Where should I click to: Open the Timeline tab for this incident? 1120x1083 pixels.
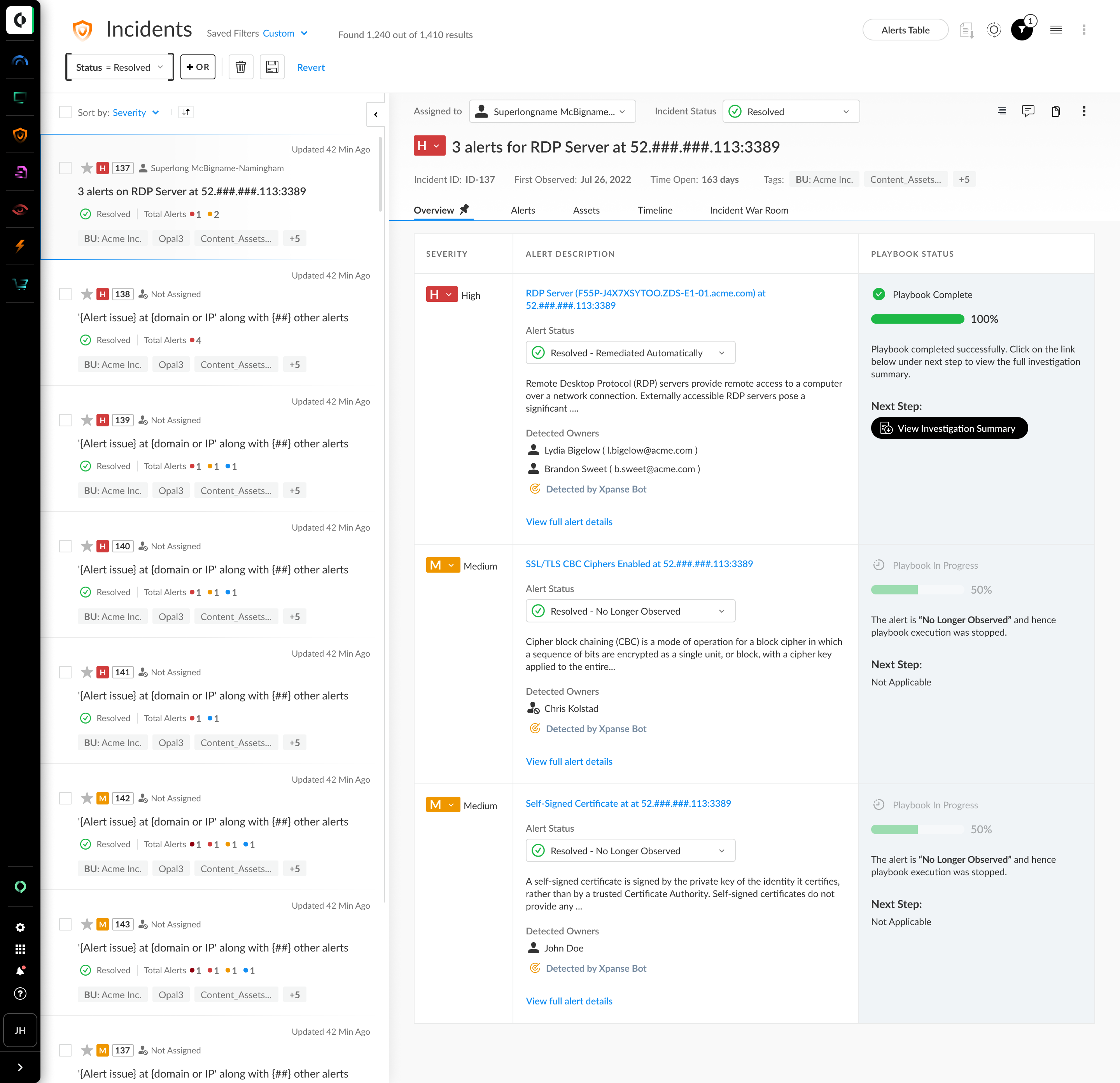(x=654, y=210)
